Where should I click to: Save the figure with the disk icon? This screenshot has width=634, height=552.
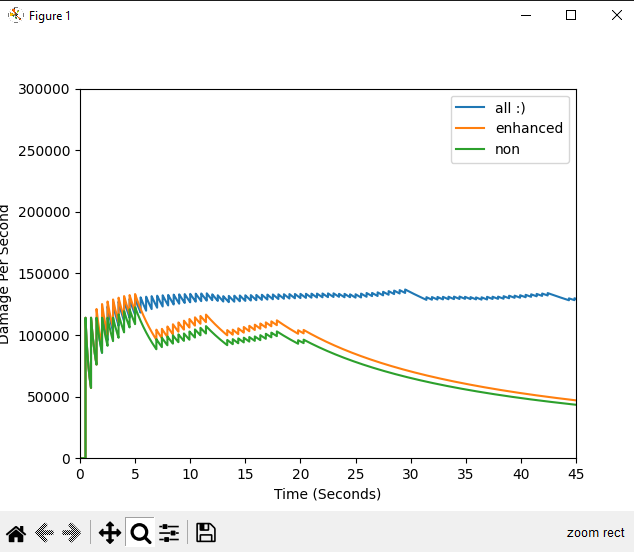(205, 533)
